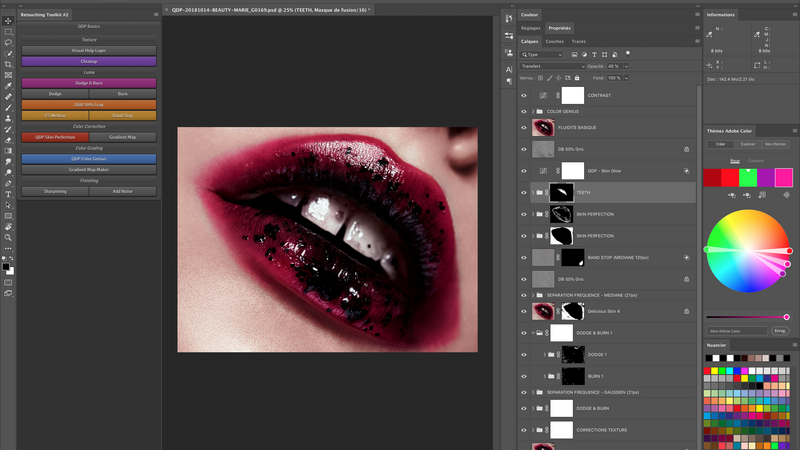Viewport: 800px width, 450px height.
Task: Hide the FLUIDITE BASIQUE layer
Action: (523, 128)
